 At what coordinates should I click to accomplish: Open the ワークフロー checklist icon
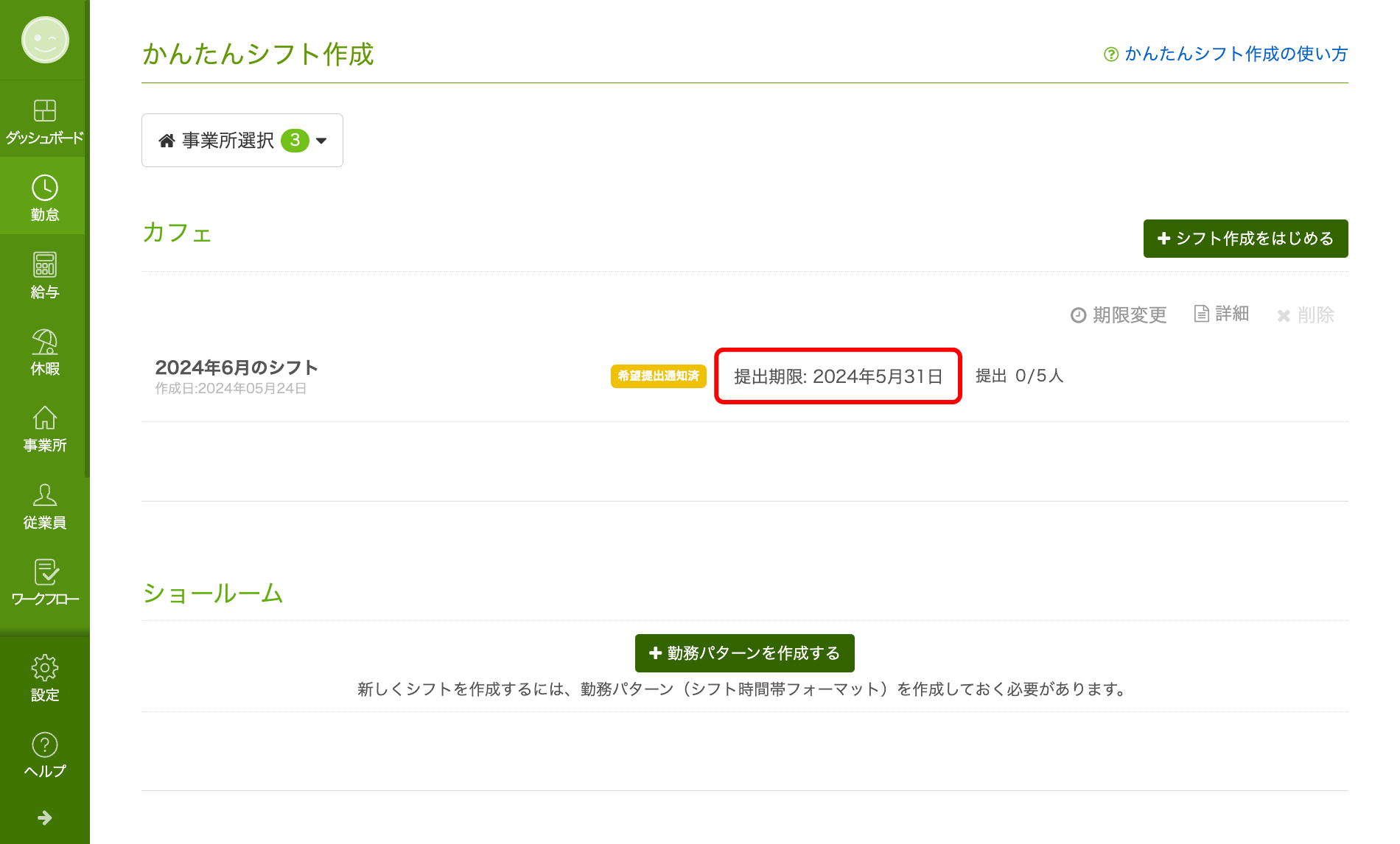click(45, 573)
